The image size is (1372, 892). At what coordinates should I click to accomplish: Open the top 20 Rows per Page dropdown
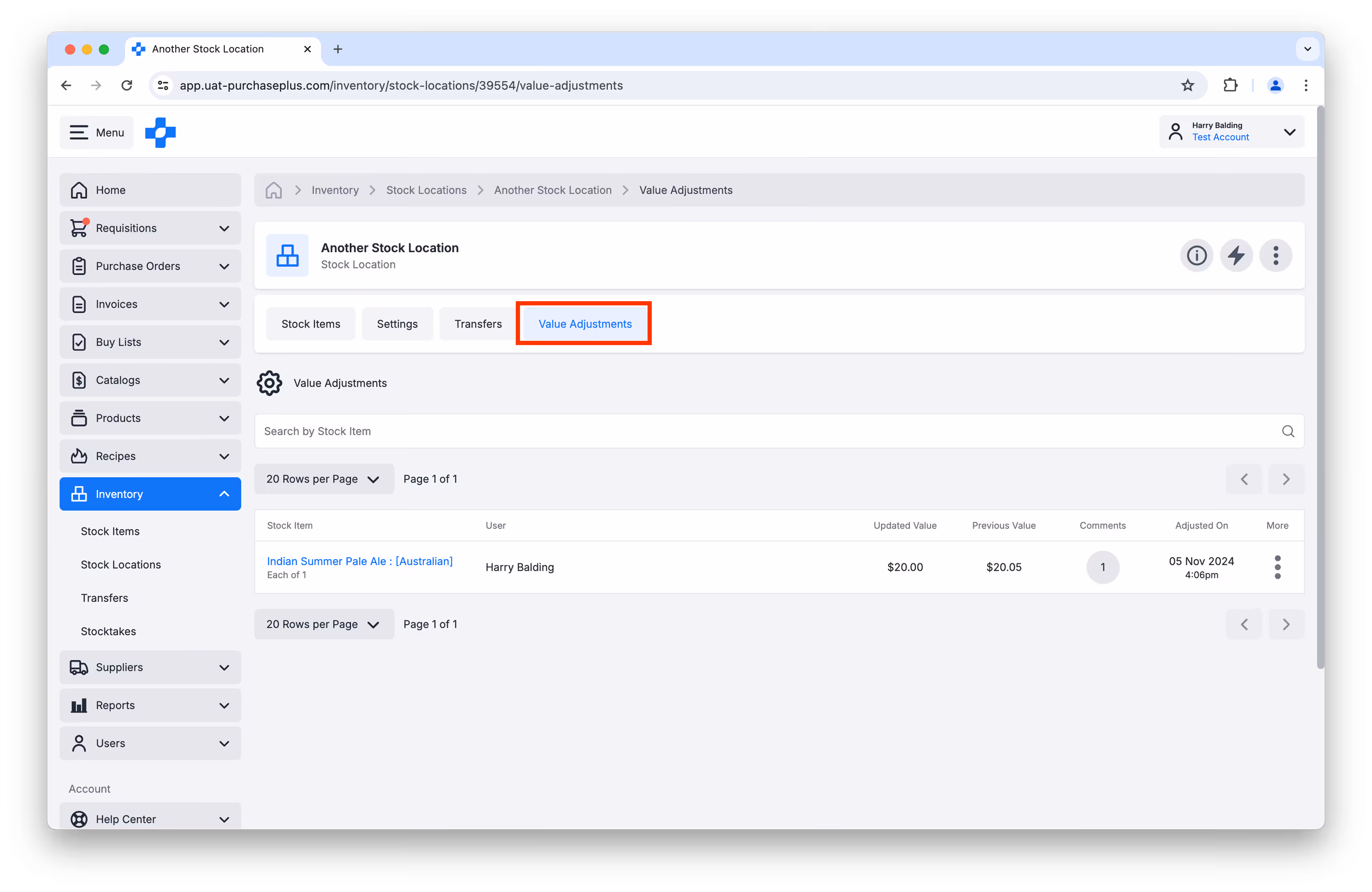point(323,479)
